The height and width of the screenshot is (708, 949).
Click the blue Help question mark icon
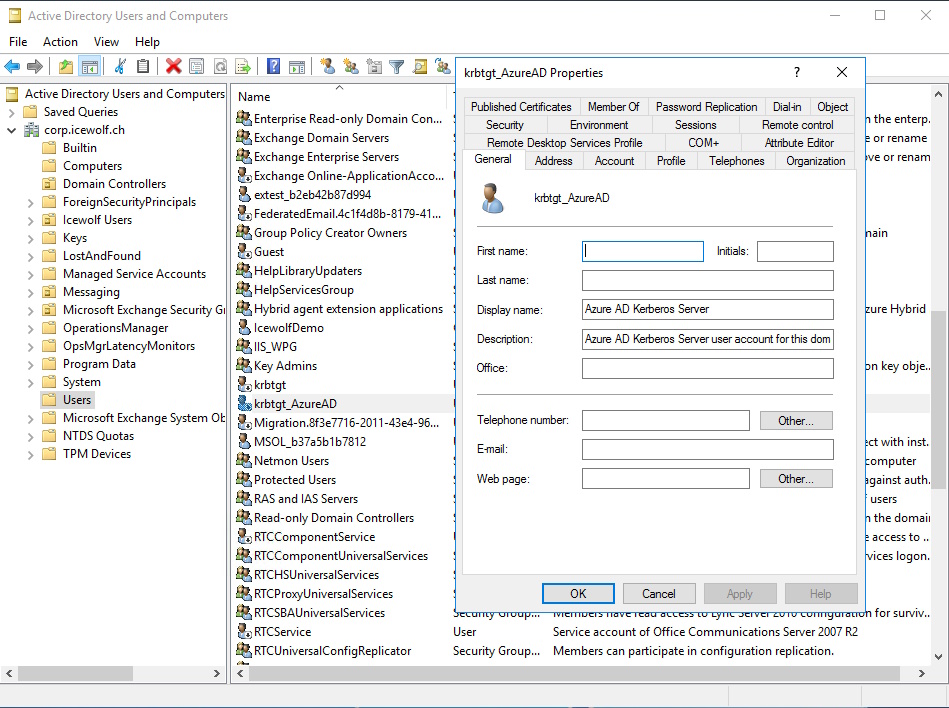coord(274,66)
